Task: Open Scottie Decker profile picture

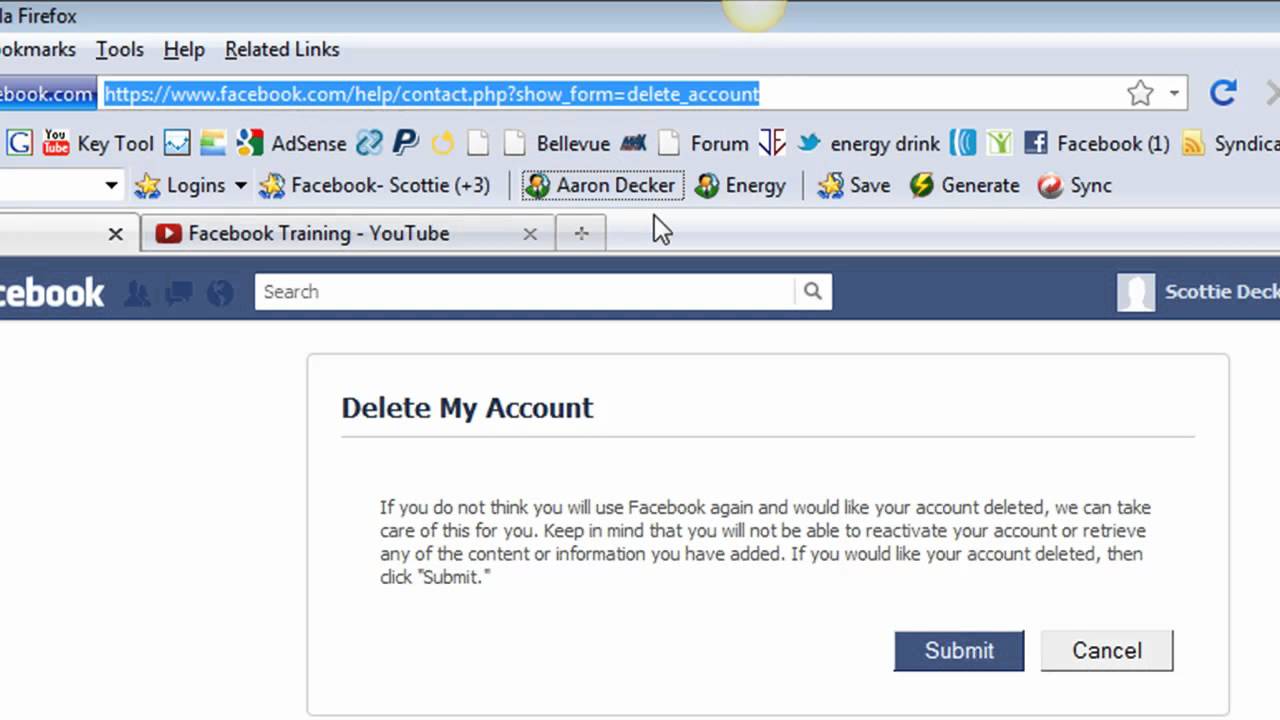Action: (1136, 292)
